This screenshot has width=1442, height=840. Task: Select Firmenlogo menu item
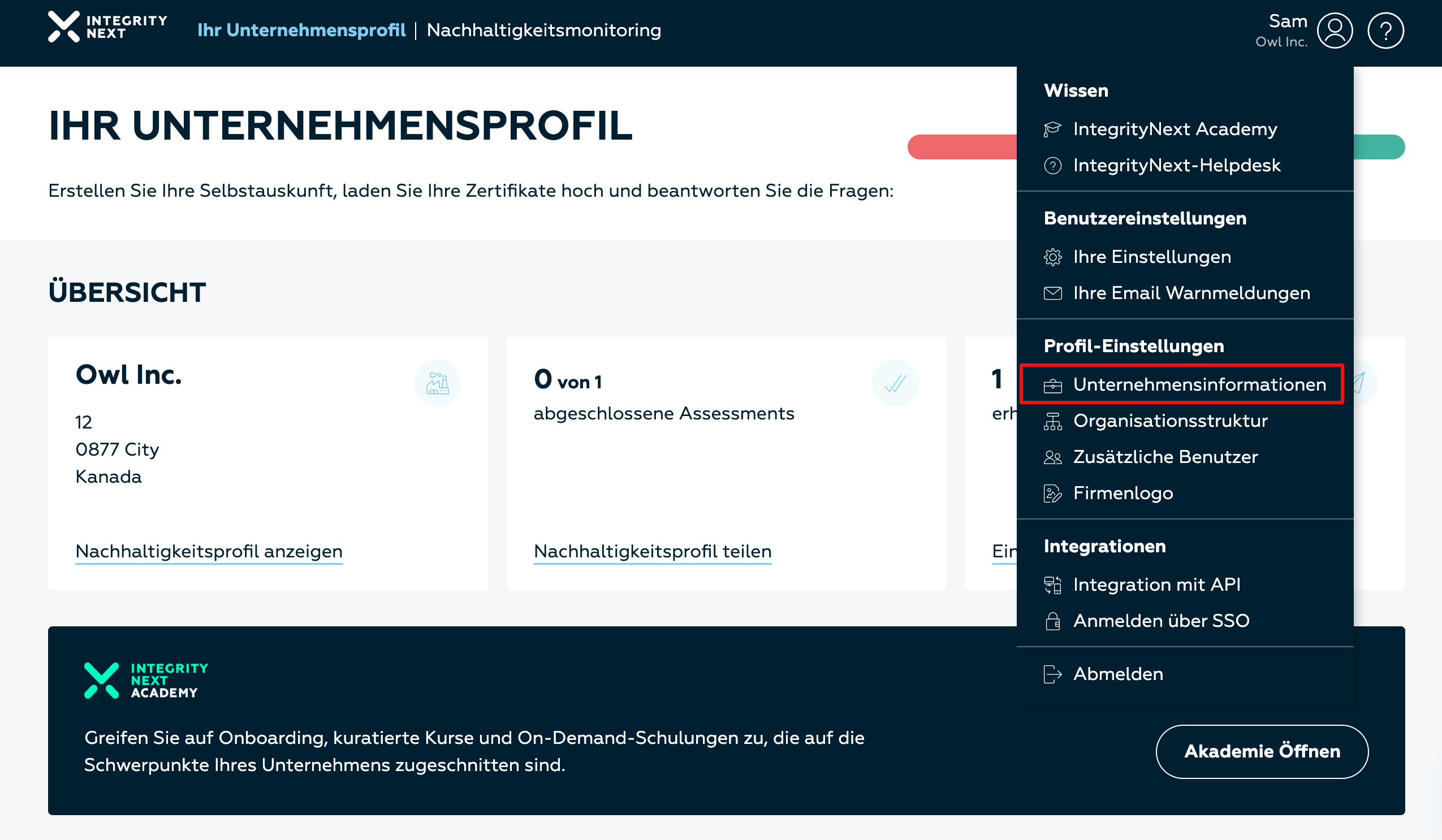pos(1122,493)
